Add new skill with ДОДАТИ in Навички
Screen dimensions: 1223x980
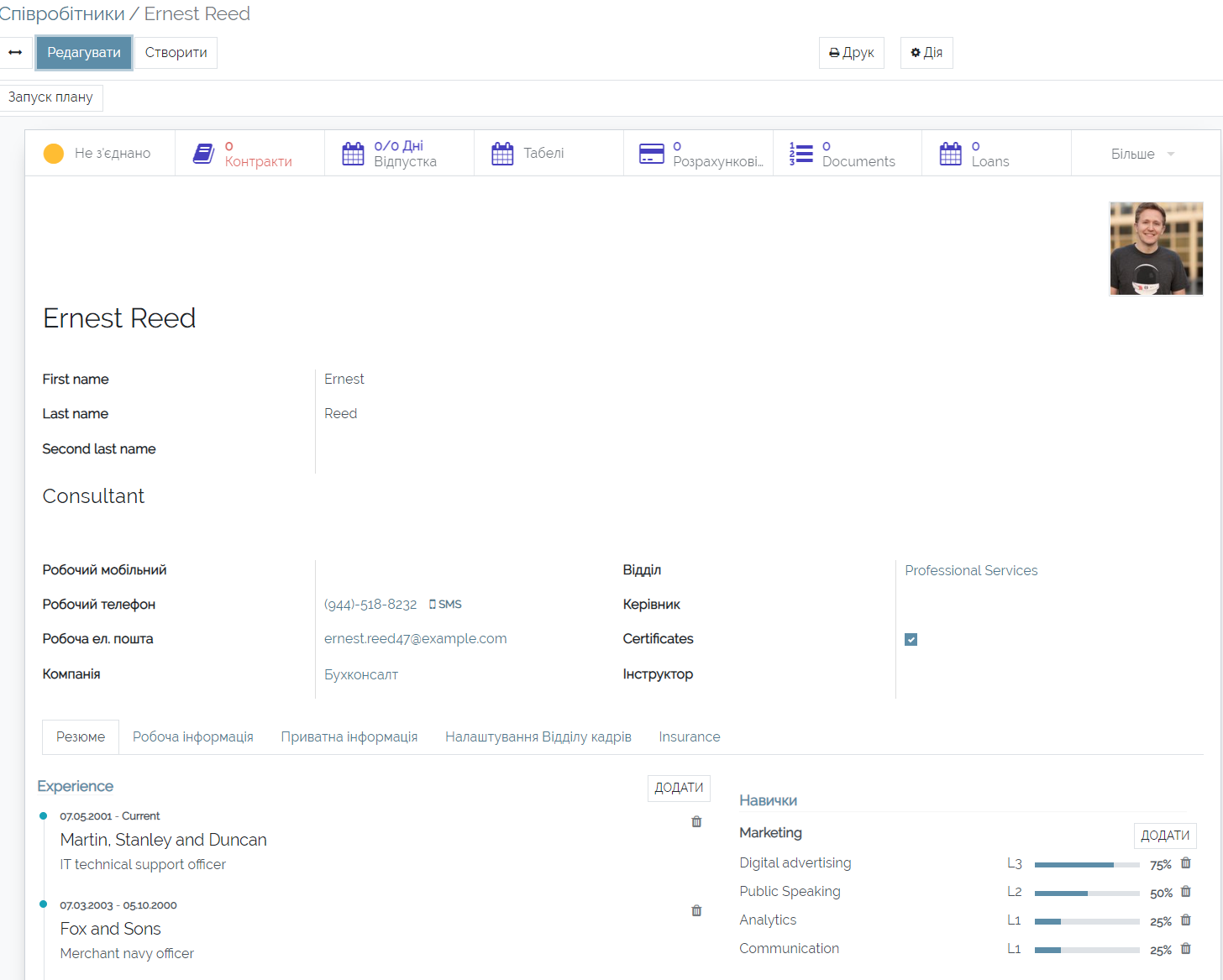(1165, 836)
